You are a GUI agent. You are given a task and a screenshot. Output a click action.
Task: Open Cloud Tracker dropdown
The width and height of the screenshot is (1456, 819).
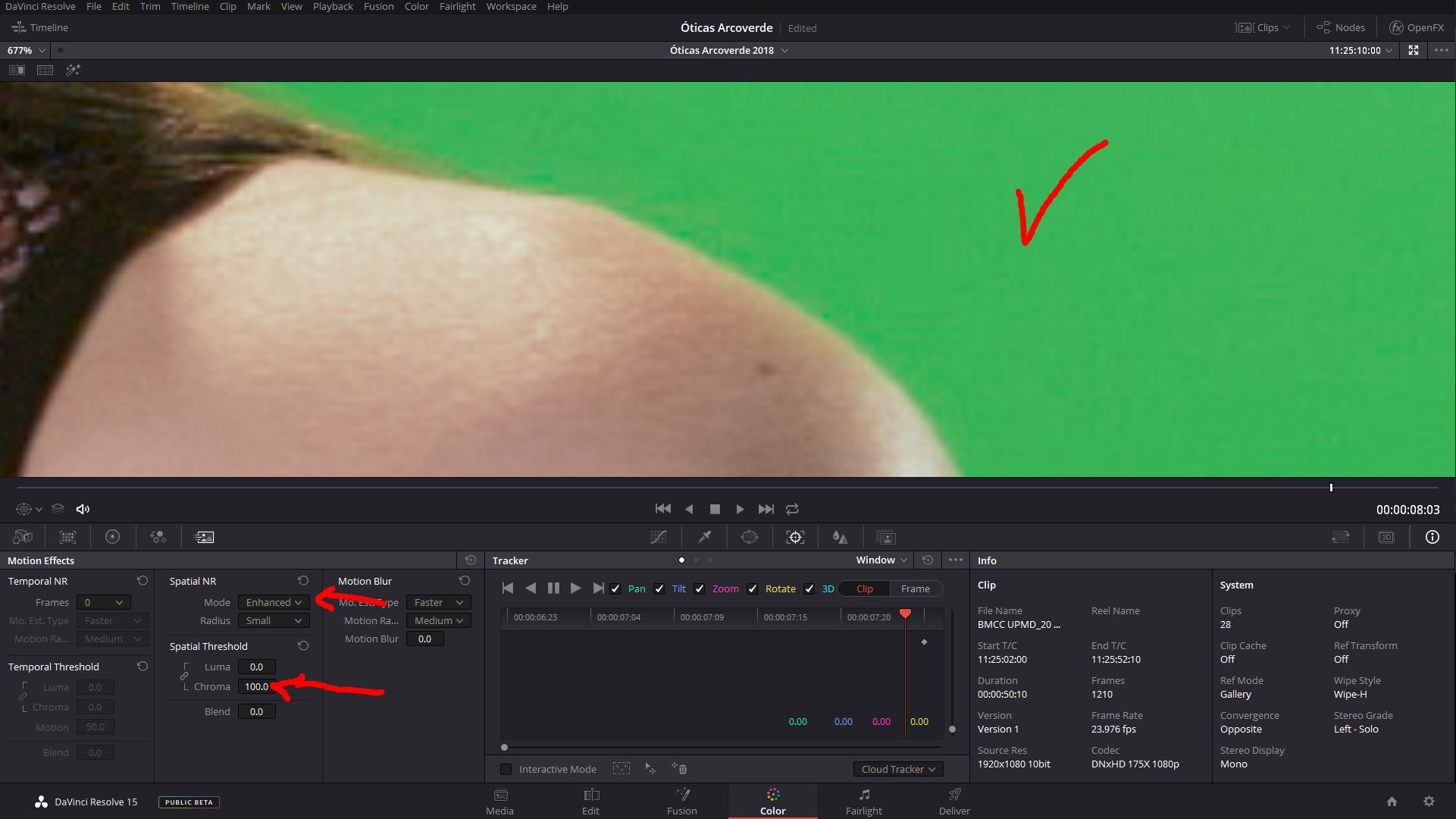click(898, 769)
